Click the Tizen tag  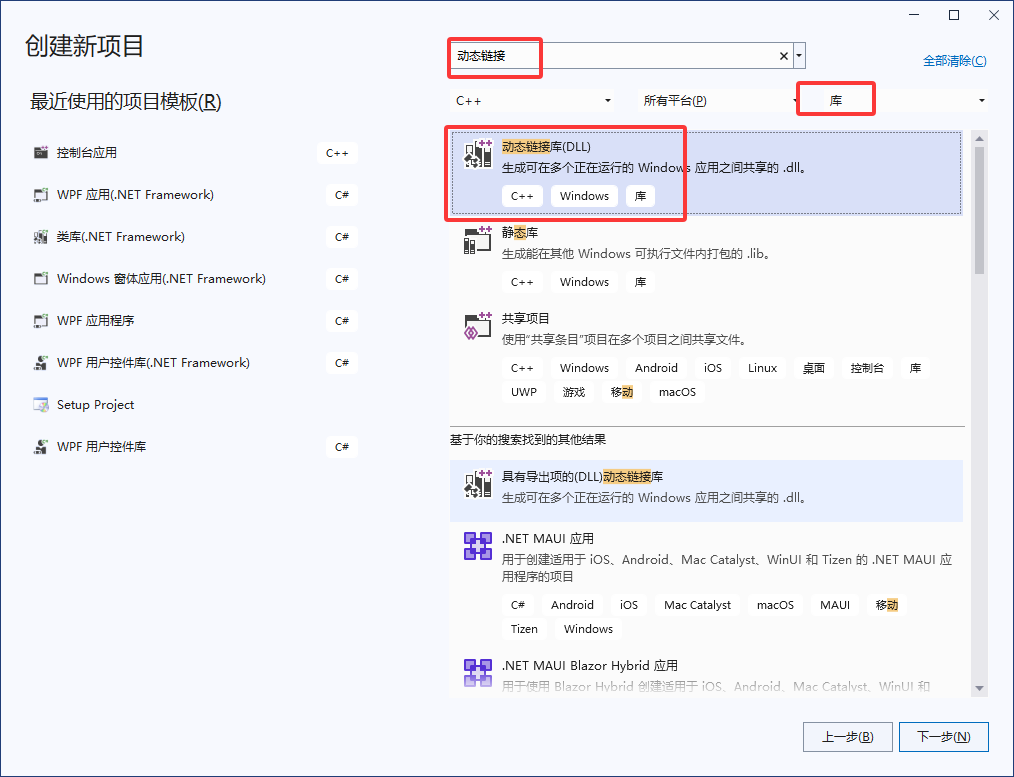tap(524, 629)
